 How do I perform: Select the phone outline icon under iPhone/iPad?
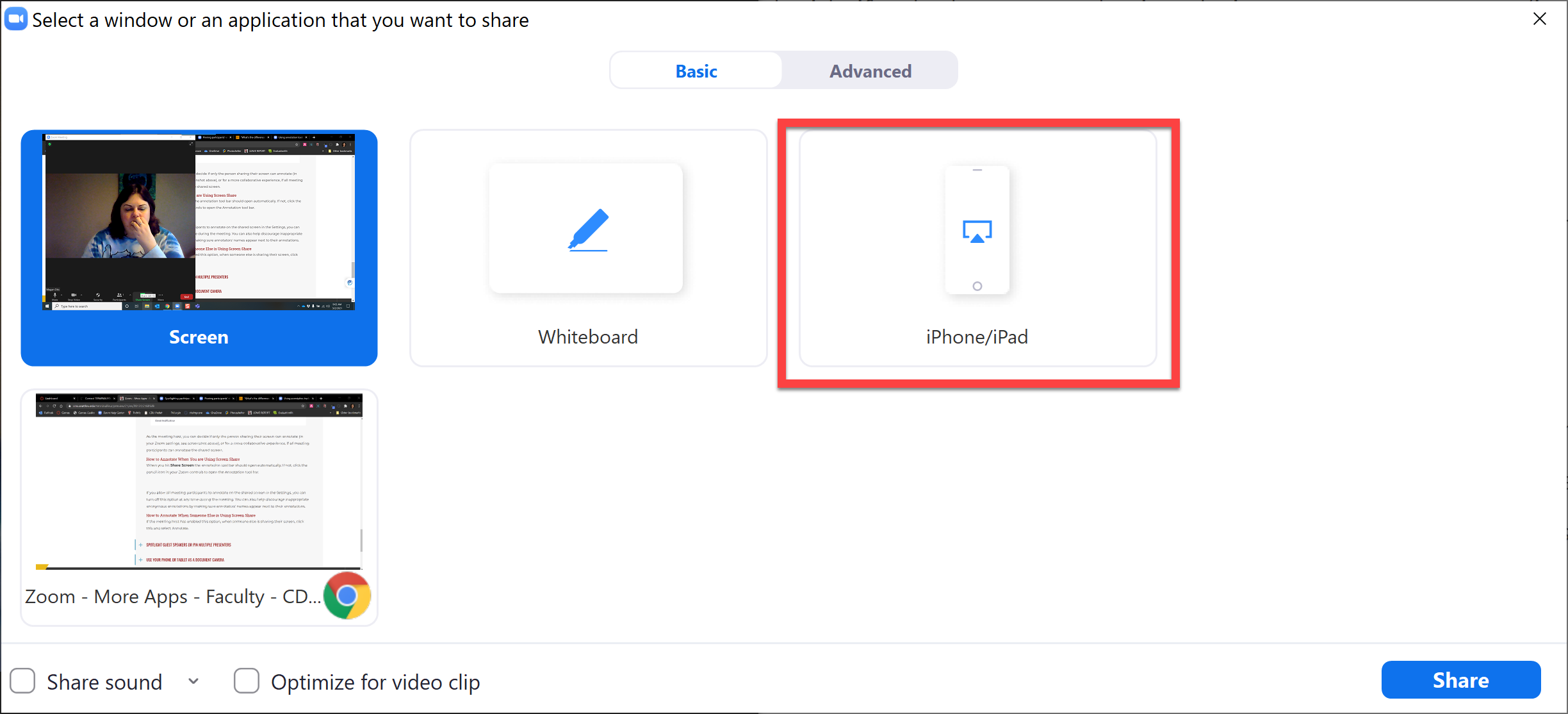click(976, 229)
